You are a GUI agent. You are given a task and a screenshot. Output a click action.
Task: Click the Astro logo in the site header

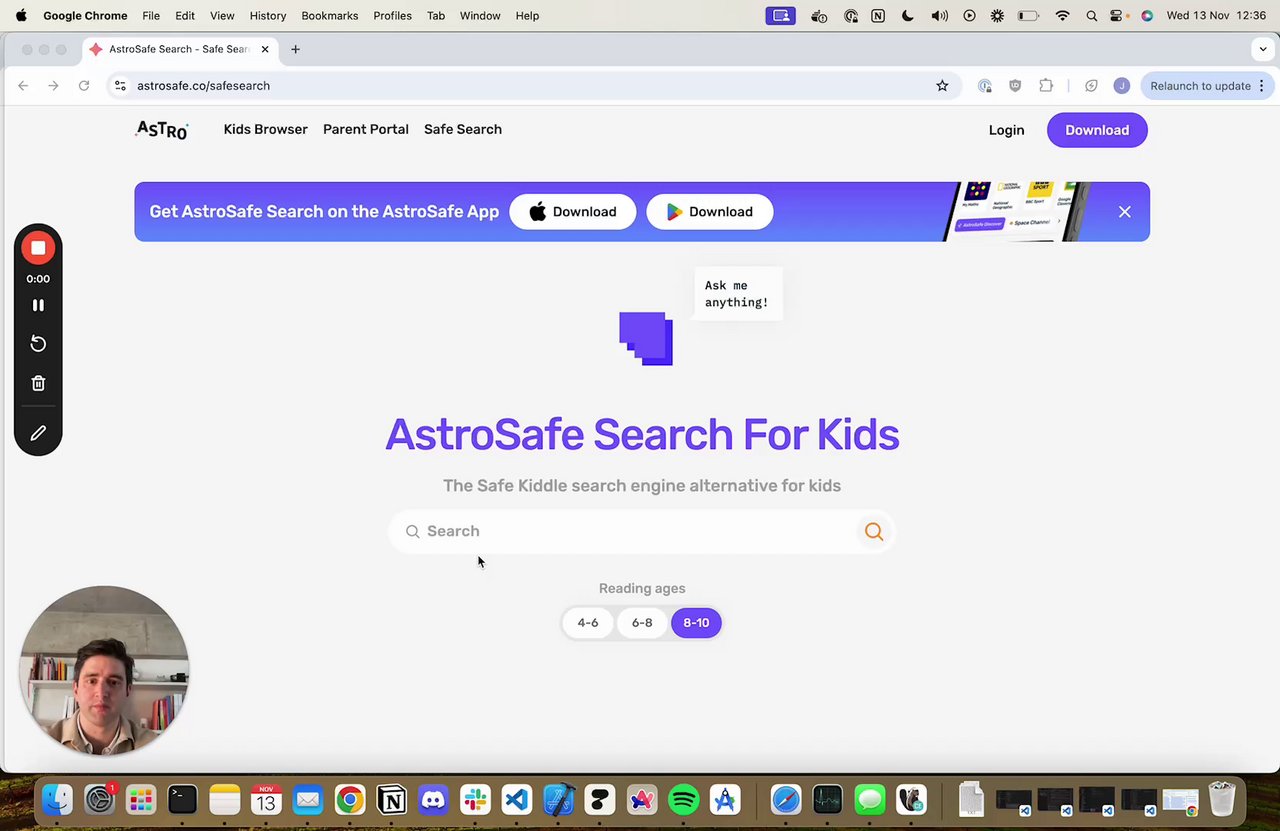162,130
